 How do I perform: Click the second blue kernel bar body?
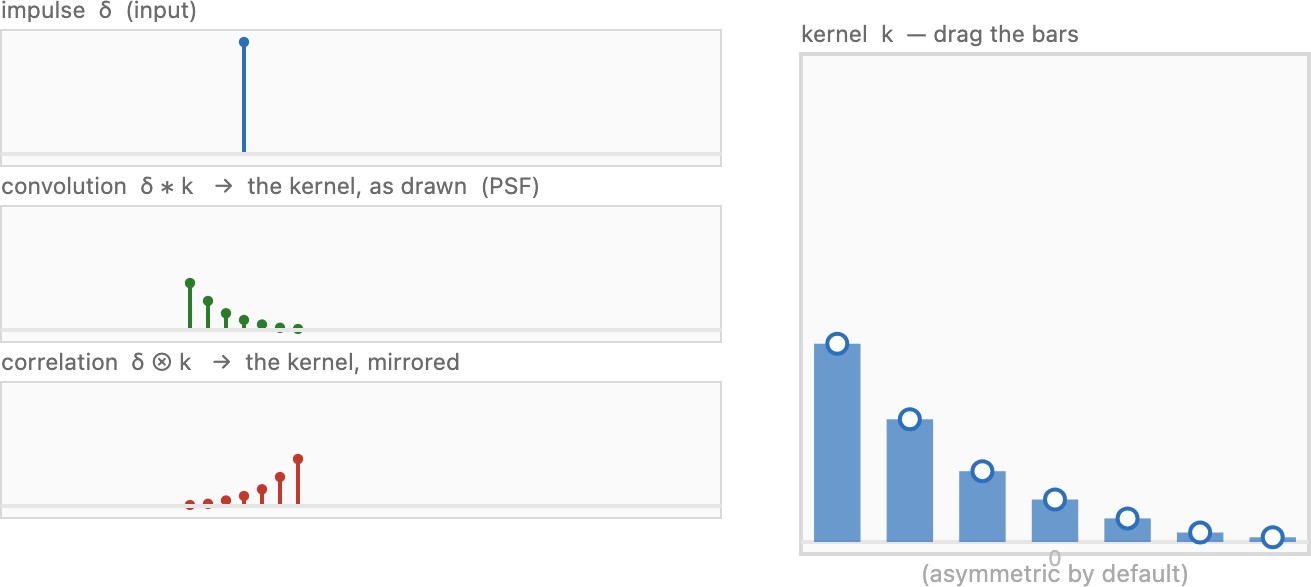[x=909, y=480]
